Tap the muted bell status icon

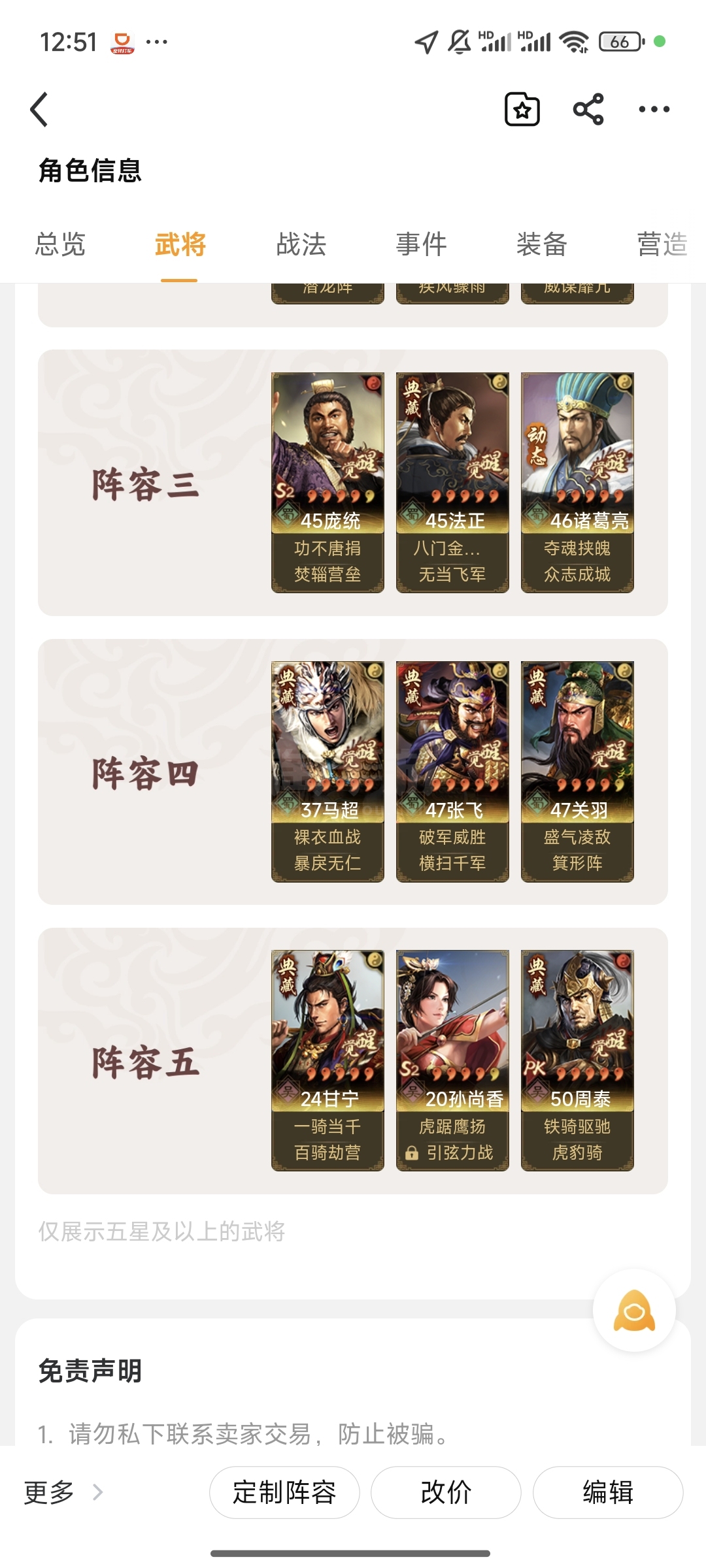[460, 42]
